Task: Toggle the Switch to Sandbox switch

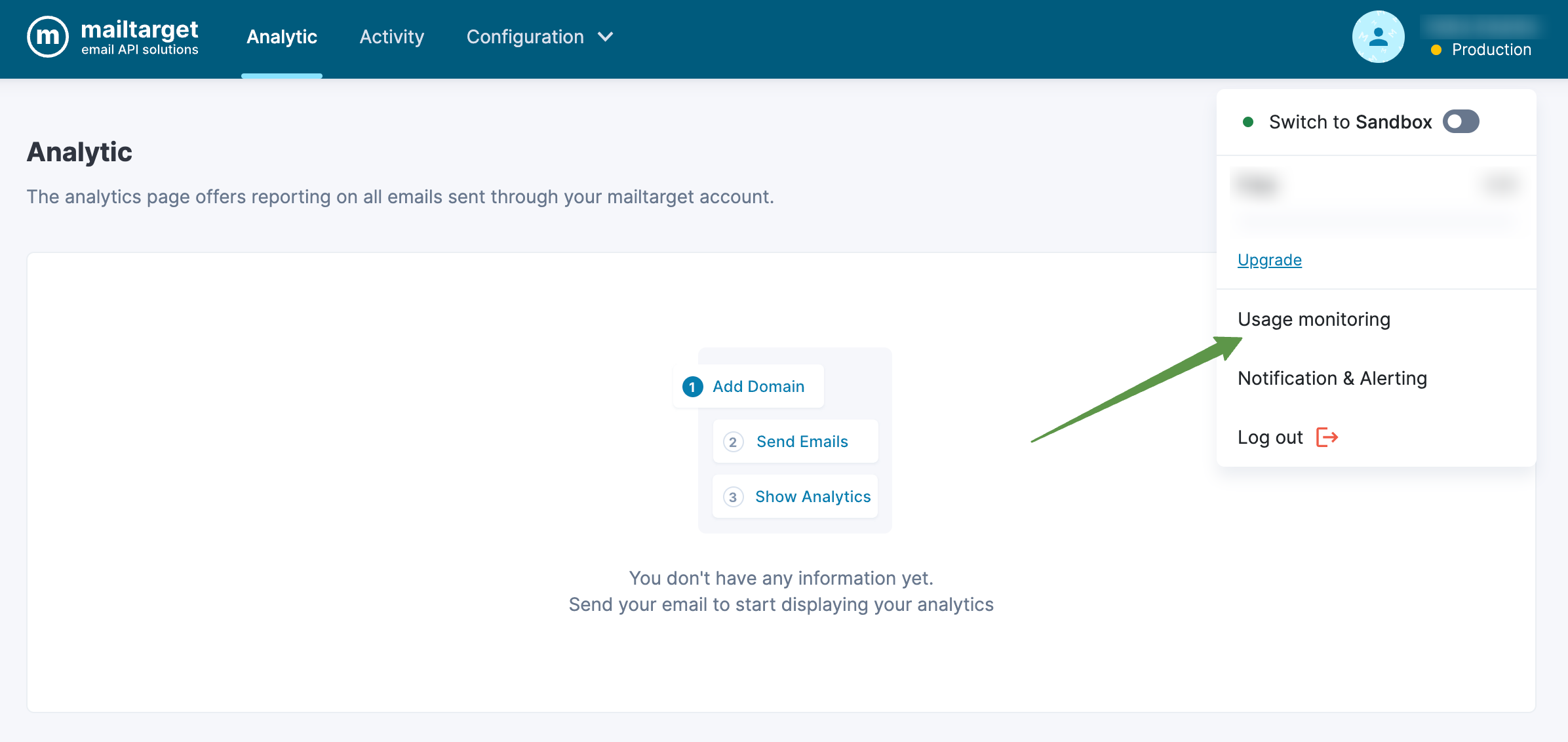Action: pos(1460,122)
